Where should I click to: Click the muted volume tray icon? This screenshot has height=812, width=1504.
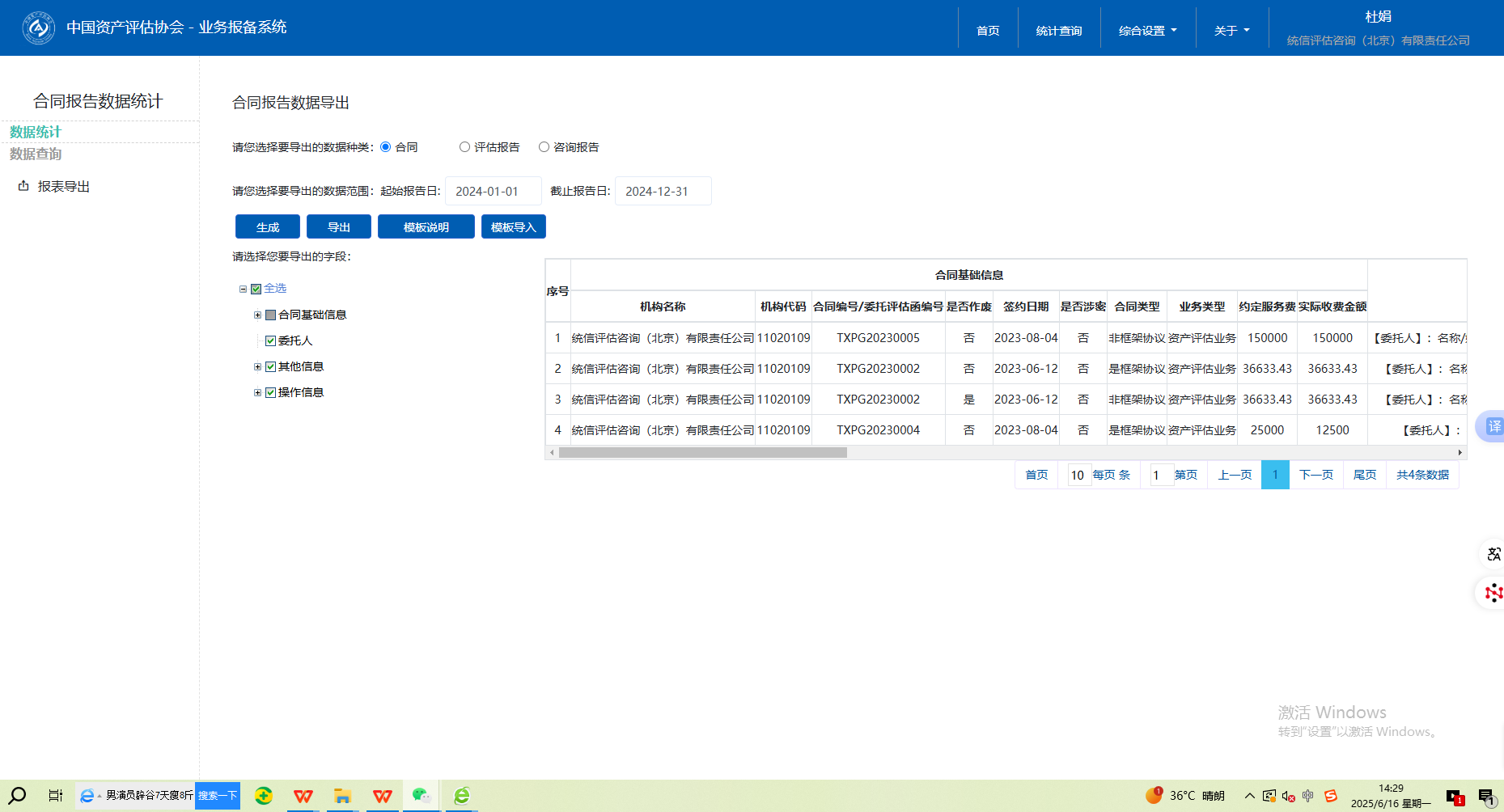click(1288, 796)
